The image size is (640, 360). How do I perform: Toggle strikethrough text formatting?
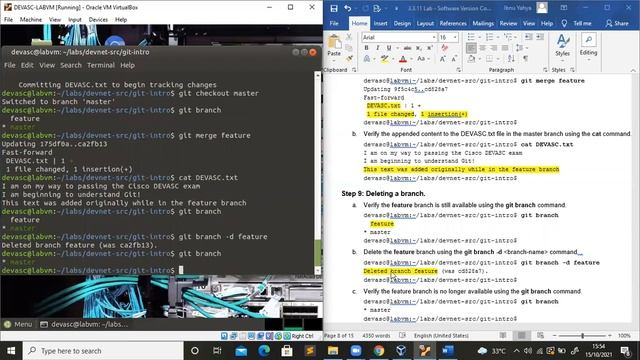pyautogui.click(x=407, y=48)
